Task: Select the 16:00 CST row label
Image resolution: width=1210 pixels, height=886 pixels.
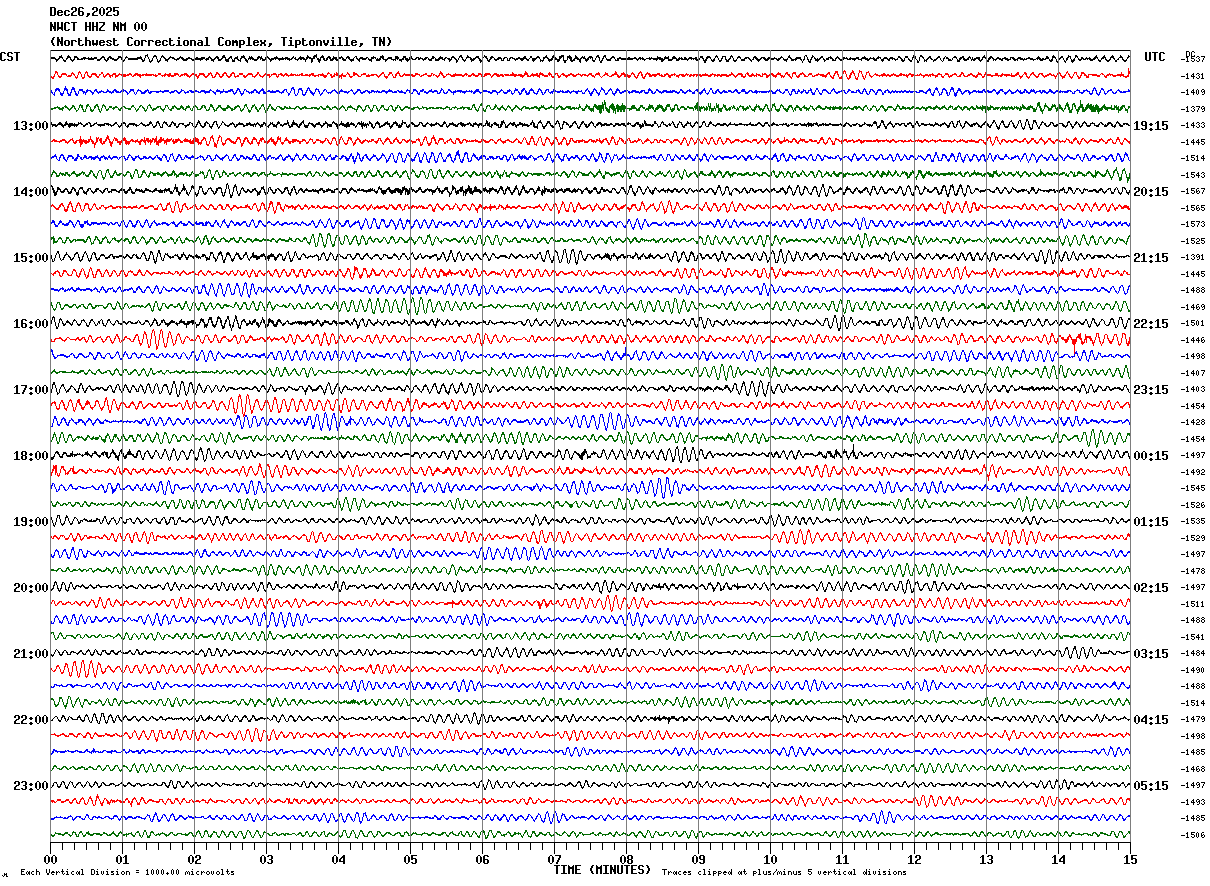Action: tap(30, 323)
